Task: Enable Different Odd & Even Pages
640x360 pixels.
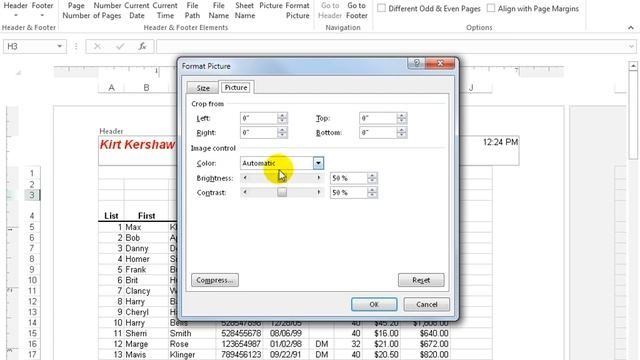Action: pyautogui.click(x=429, y=8)
